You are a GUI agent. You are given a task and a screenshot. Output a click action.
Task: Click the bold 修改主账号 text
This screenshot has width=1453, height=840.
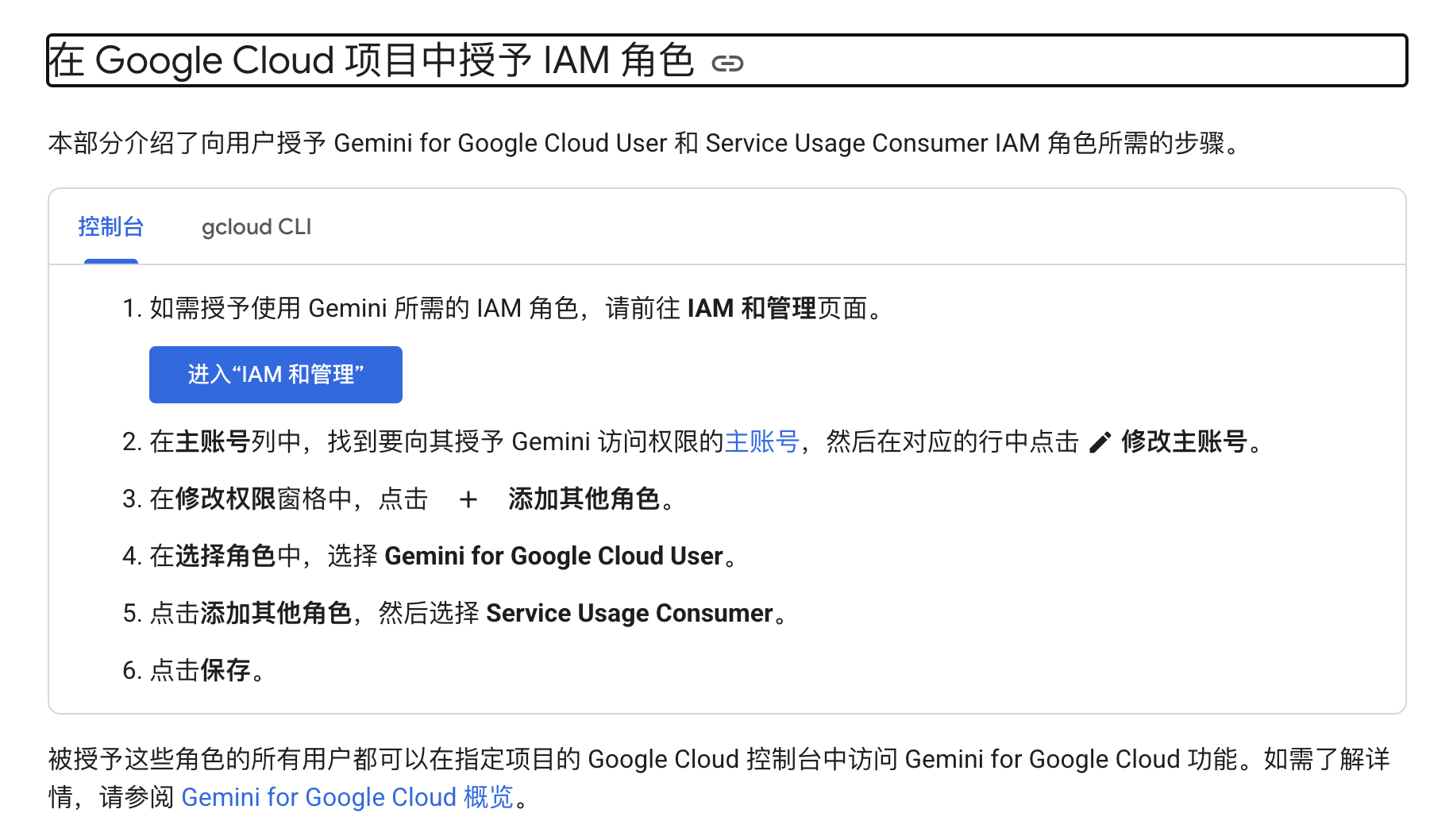1184,441
